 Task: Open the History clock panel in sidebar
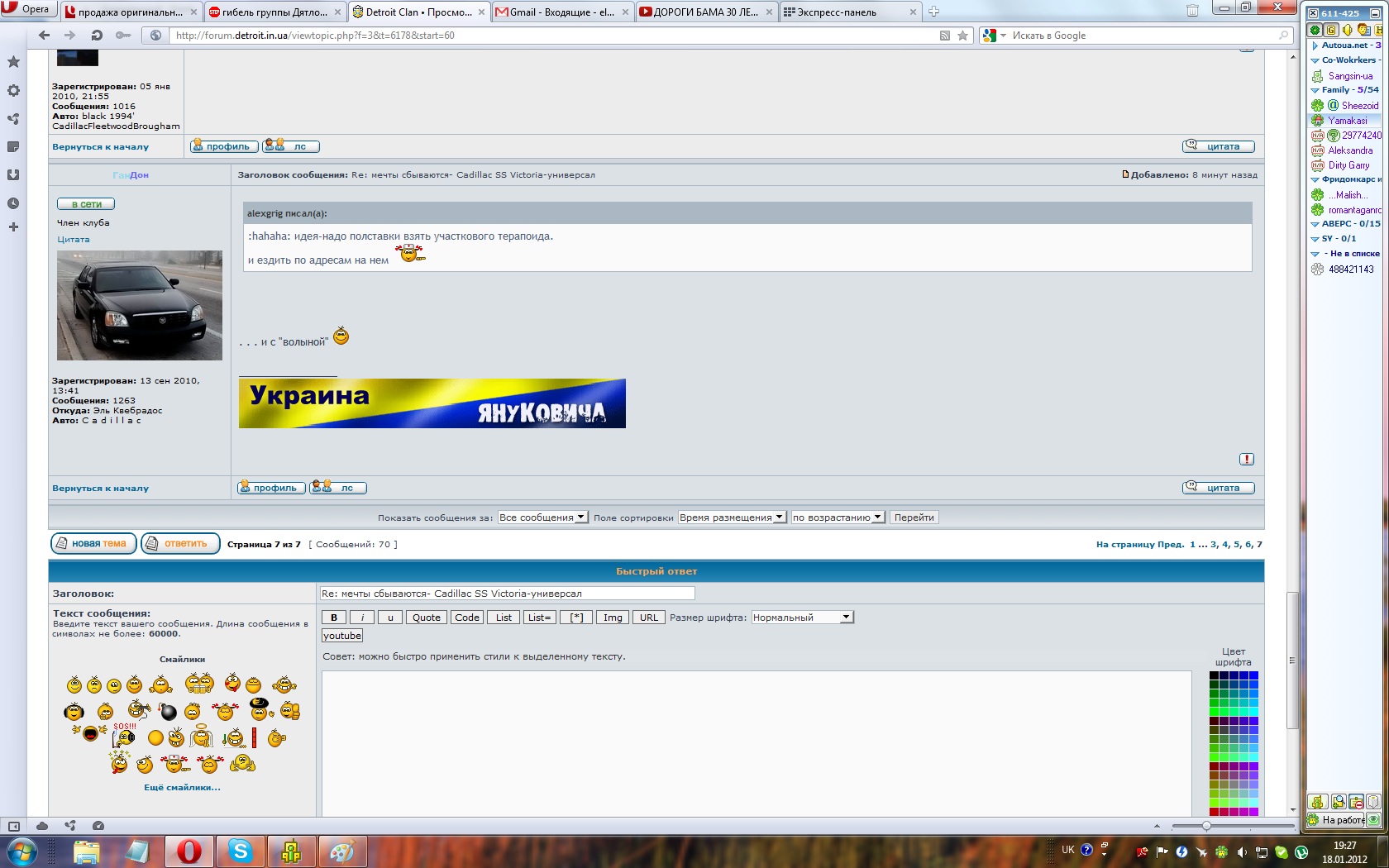tap(13, 203)
